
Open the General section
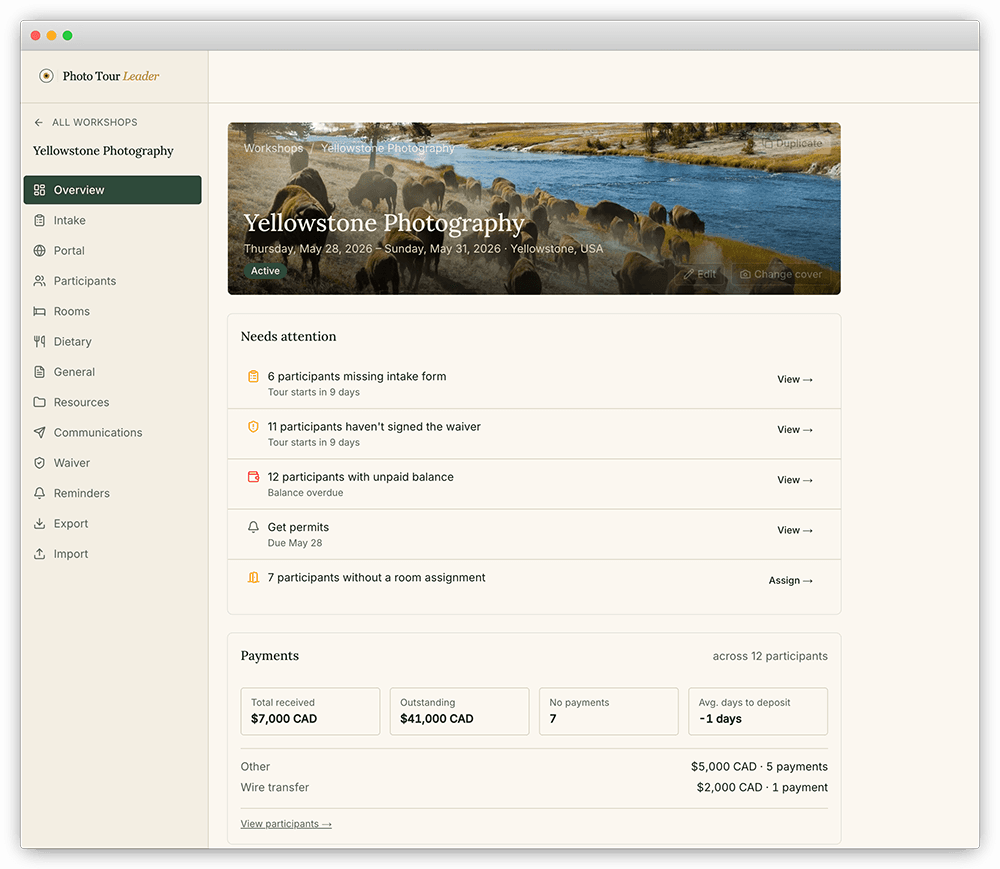click(x=112, y=372)
